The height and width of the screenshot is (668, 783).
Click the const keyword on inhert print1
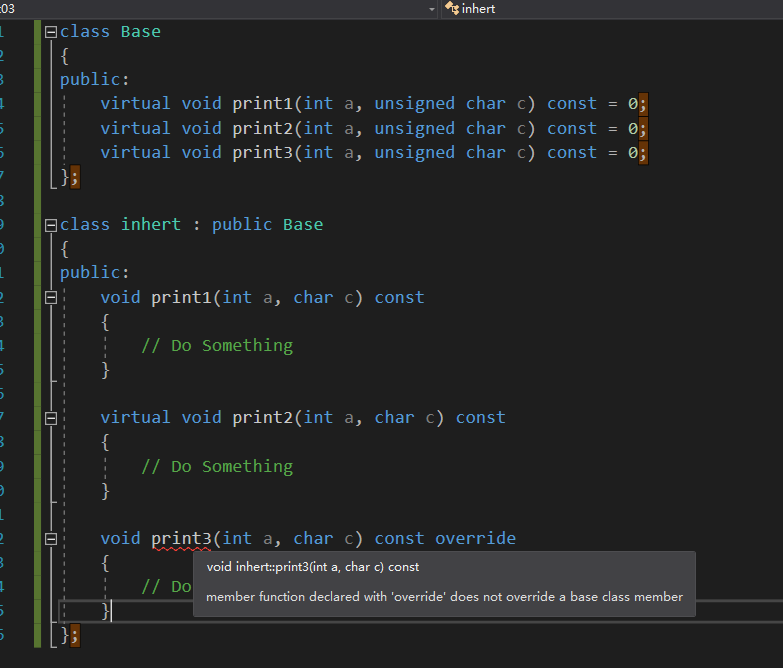[x=399, y=298]
